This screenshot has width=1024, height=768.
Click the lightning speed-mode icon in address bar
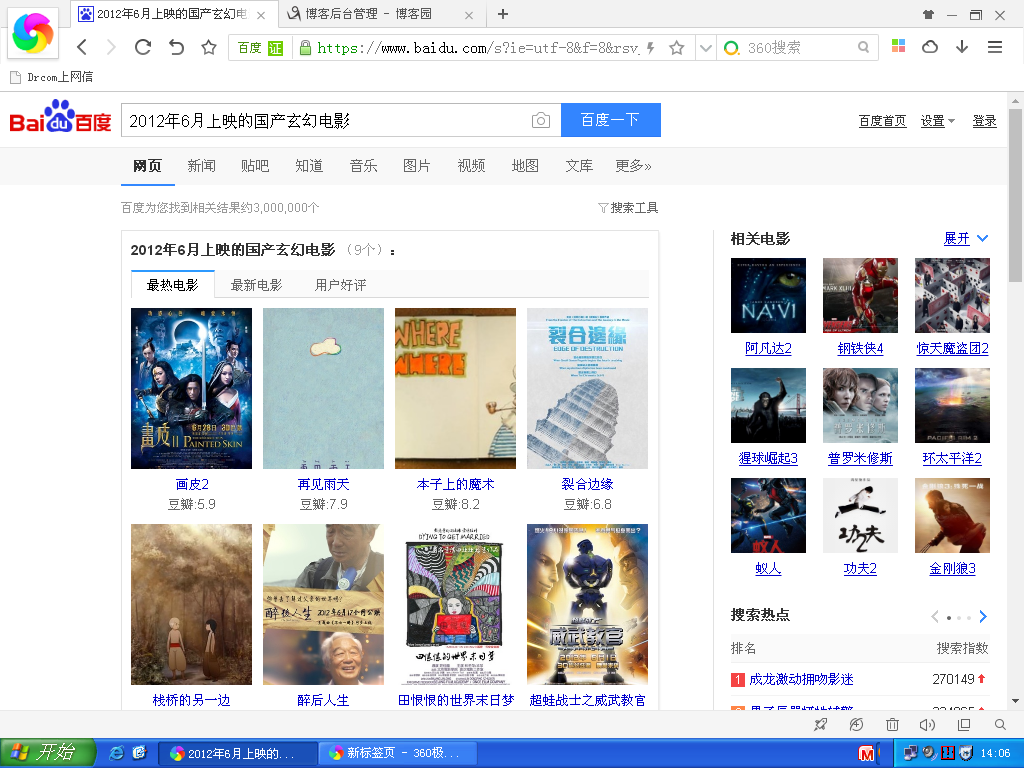click(650, 48)
